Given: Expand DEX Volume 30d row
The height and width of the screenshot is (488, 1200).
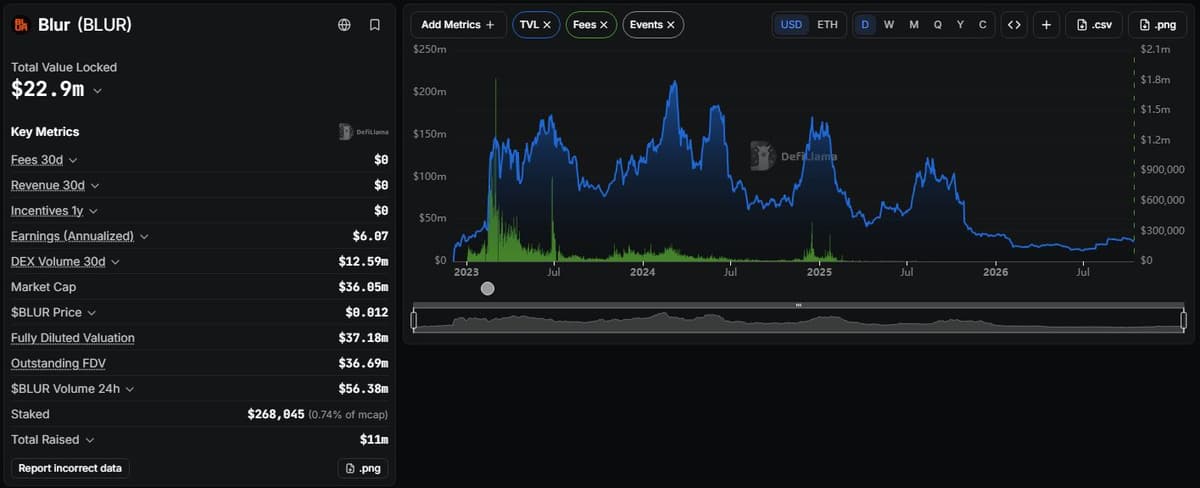Looking at the screenshot, I should [x=115, y=262].
